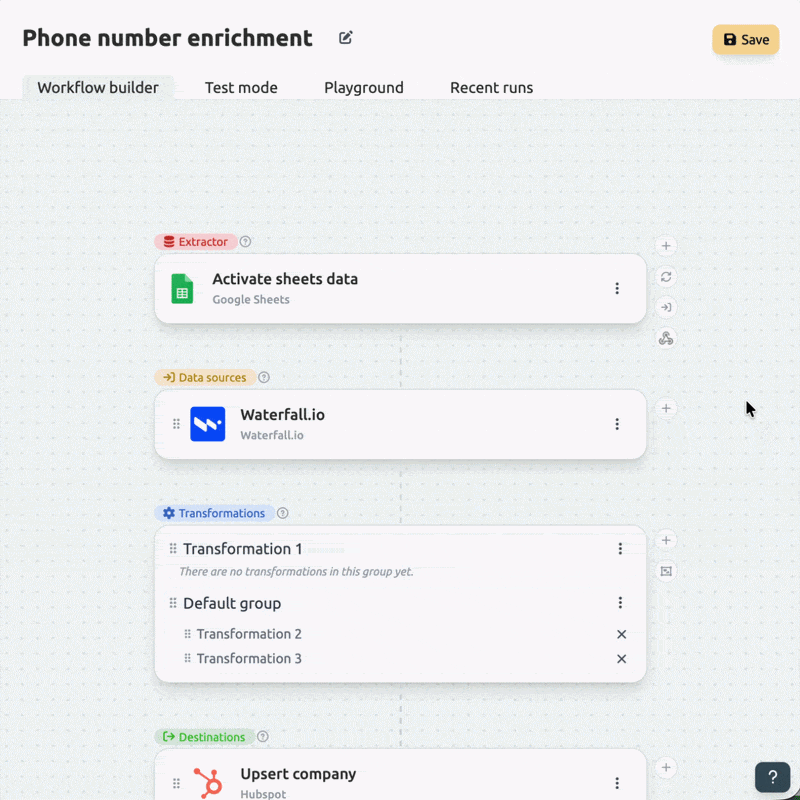This screenshot has width=800, height=800.
Task: Click the plus icon beside Waterfall.io card
Action: coord(666,408)
